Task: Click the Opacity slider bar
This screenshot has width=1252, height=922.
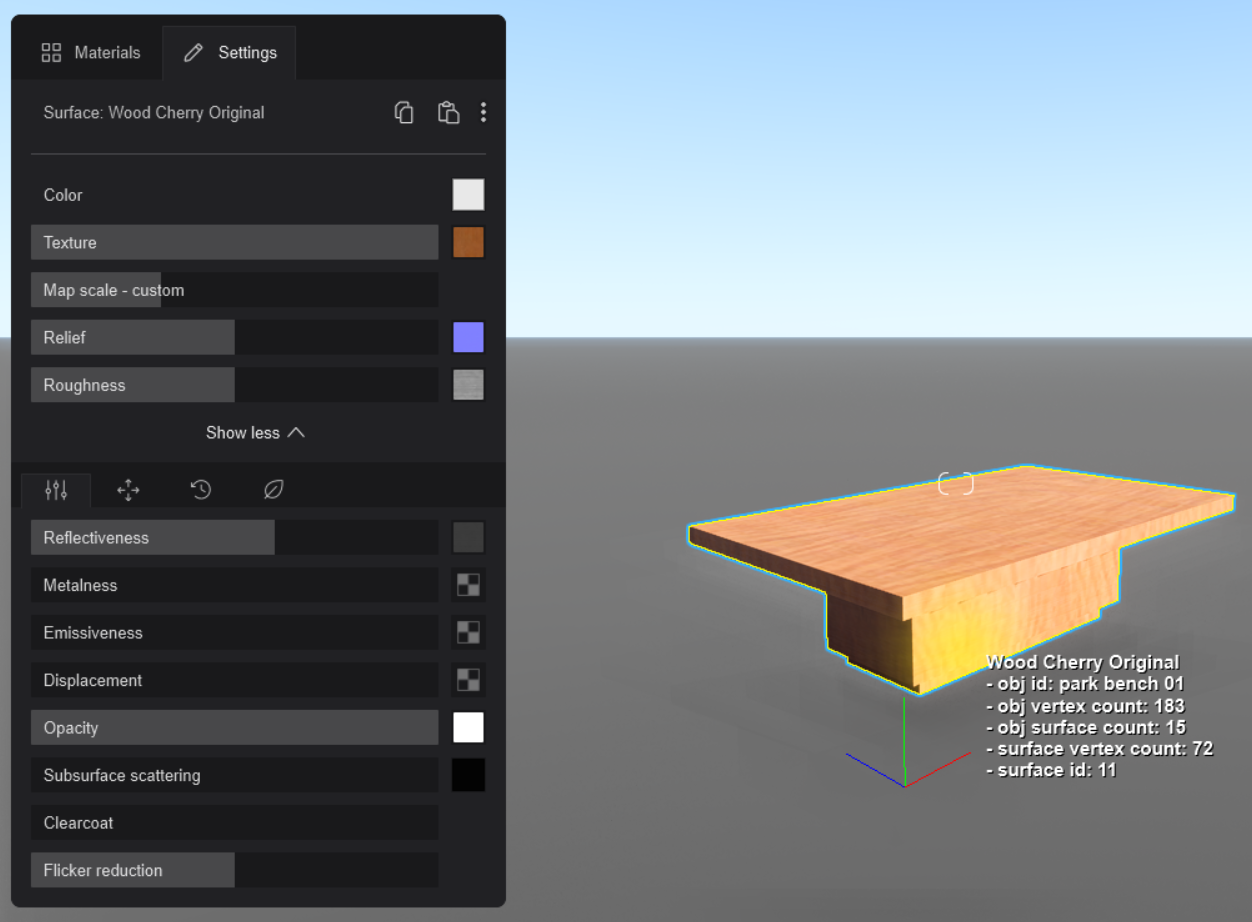Action: coord(234,728)
